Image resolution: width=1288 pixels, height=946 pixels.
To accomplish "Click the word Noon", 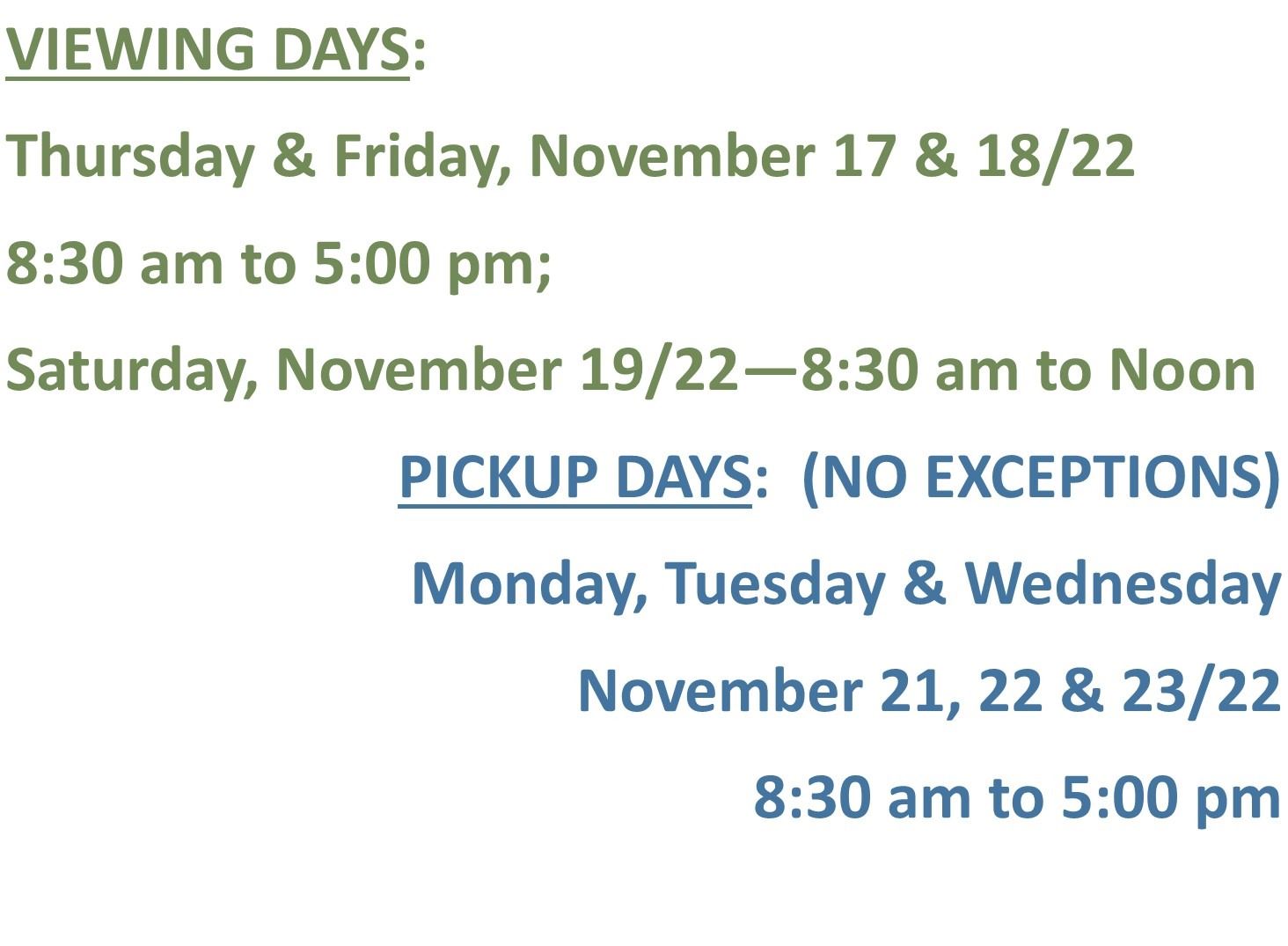I will pos(1182,370).
